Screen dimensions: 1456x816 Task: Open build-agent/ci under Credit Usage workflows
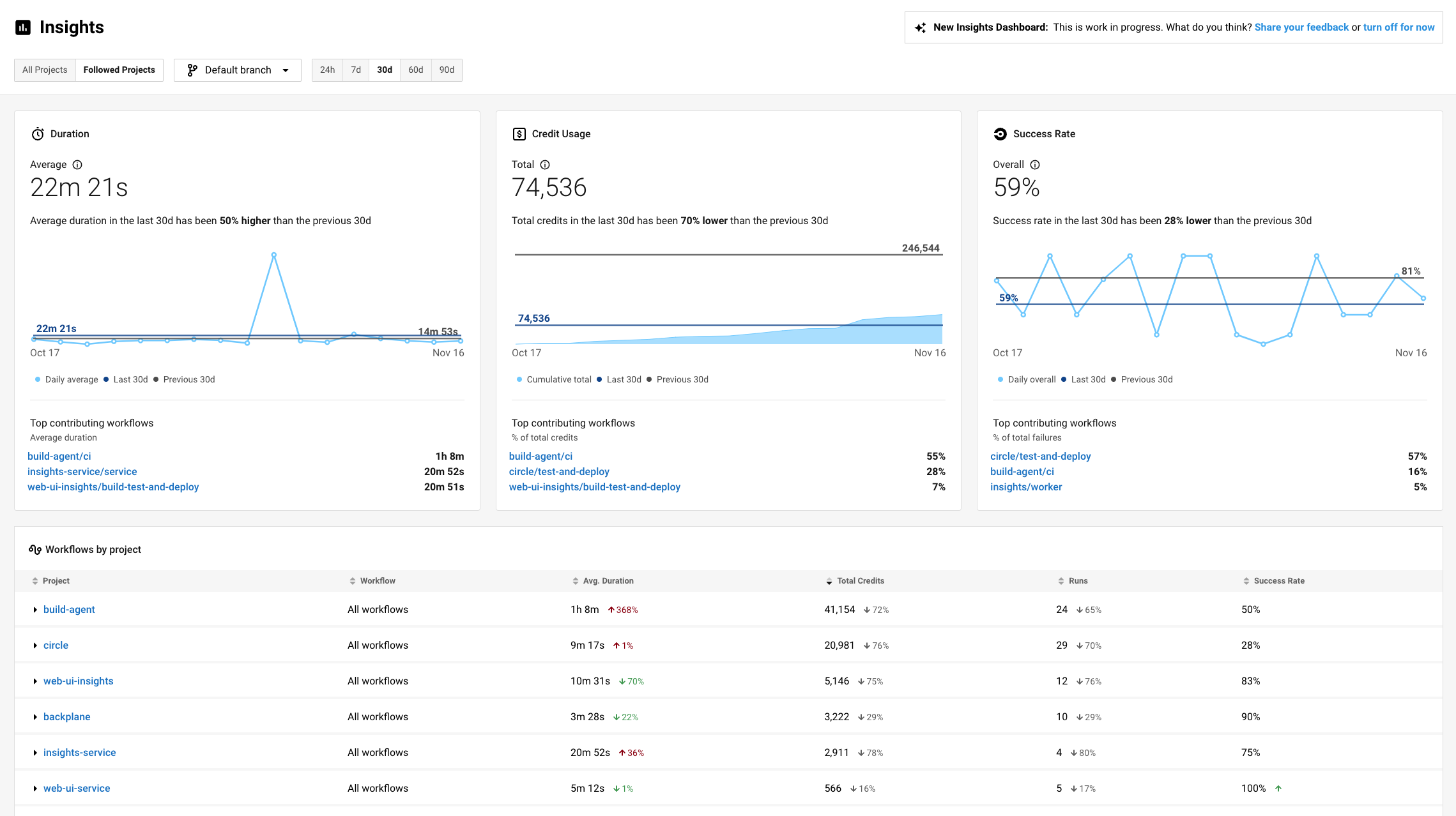[540, 457]
